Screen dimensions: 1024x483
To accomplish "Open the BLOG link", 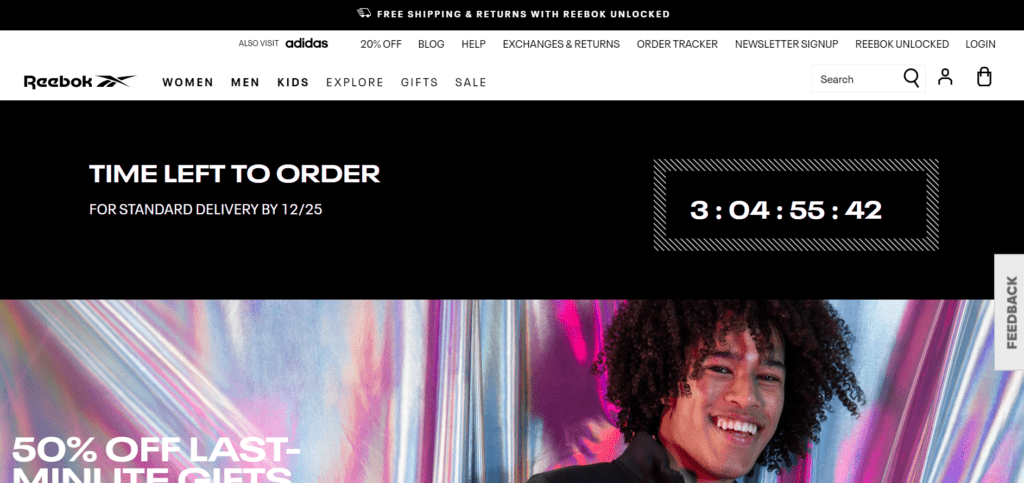I will 431,44.
